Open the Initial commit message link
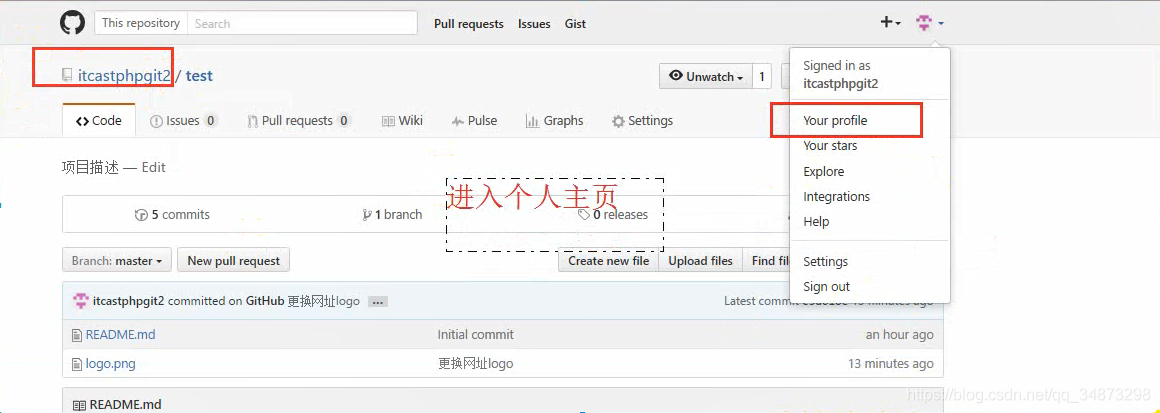This screenshot has width=1160, height=413. tap(476, 335)
